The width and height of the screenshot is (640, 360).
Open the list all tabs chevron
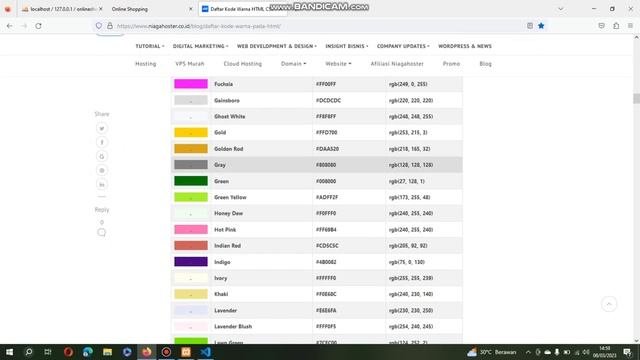coord(560,9)
